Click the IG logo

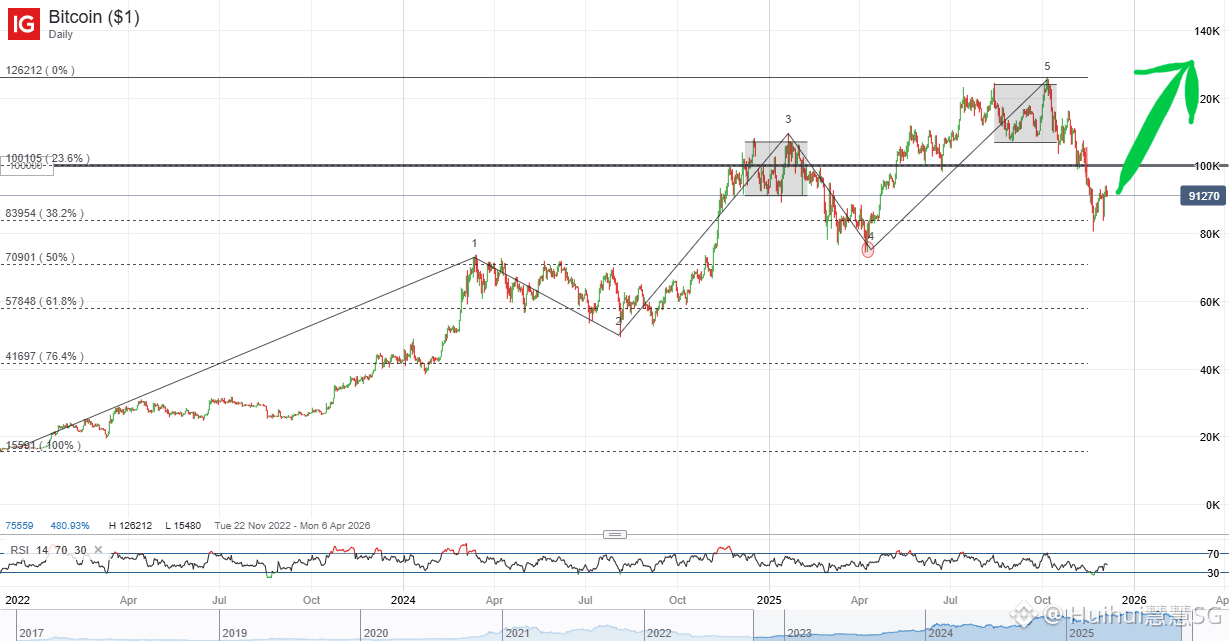coord(24,24)
